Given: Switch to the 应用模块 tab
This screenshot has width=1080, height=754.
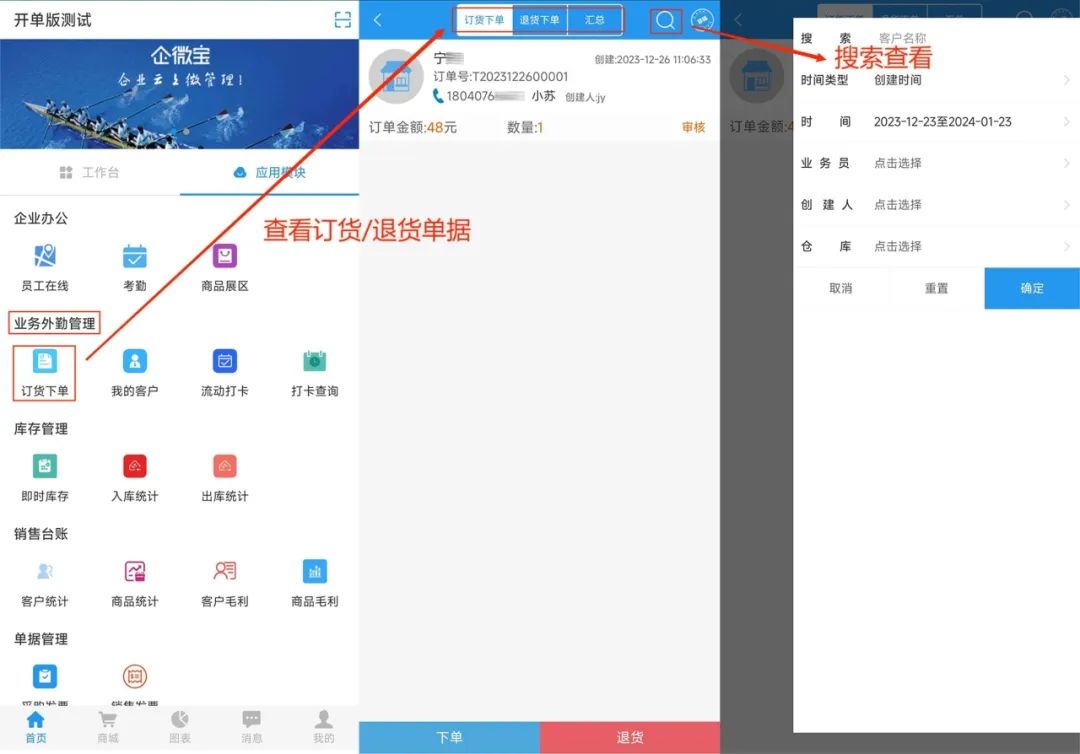Looking at the screenshot, I should point(269,173).
